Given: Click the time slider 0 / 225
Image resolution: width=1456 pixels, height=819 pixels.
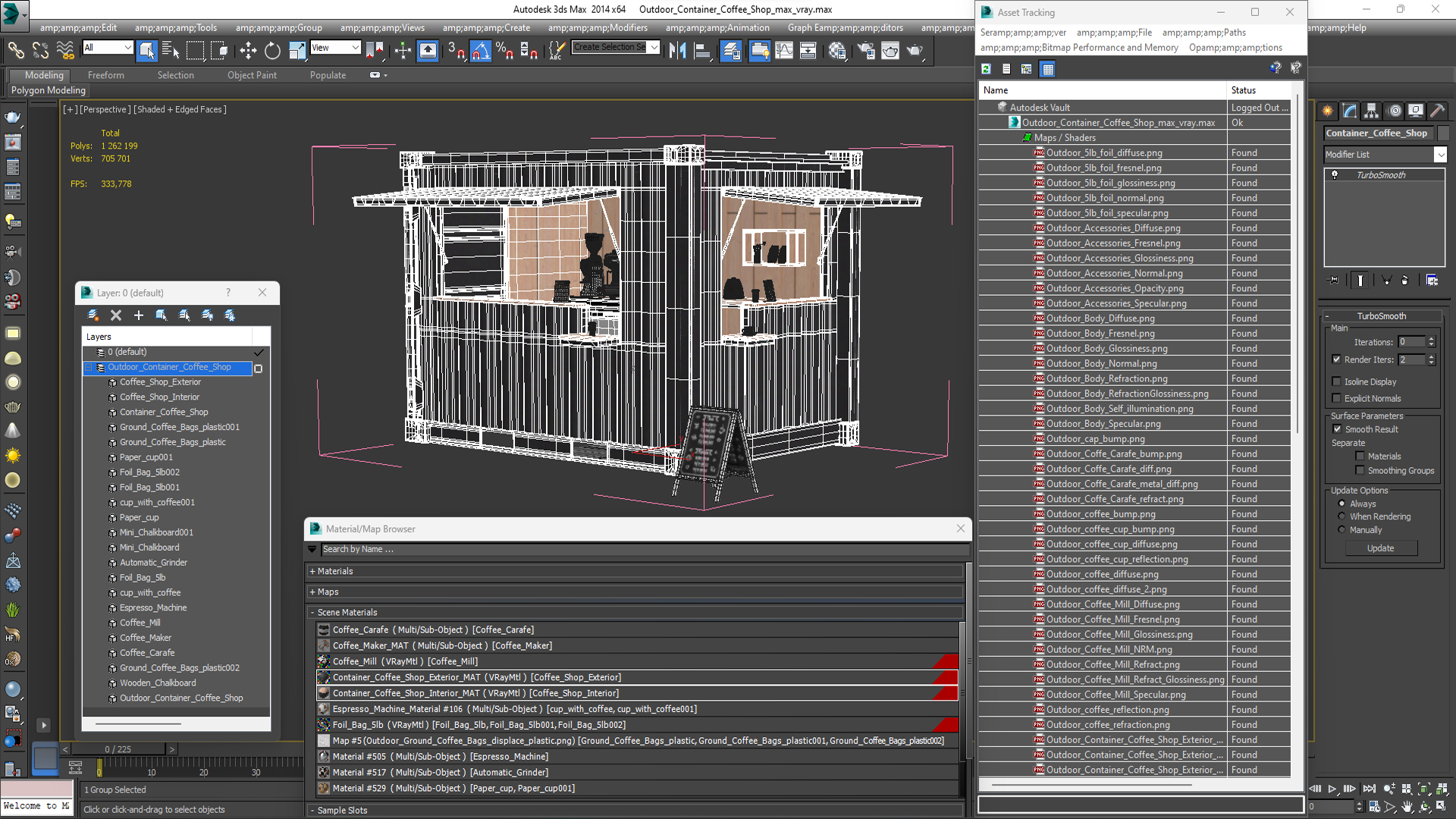Looking at the screenshot, I should (118, 749).
